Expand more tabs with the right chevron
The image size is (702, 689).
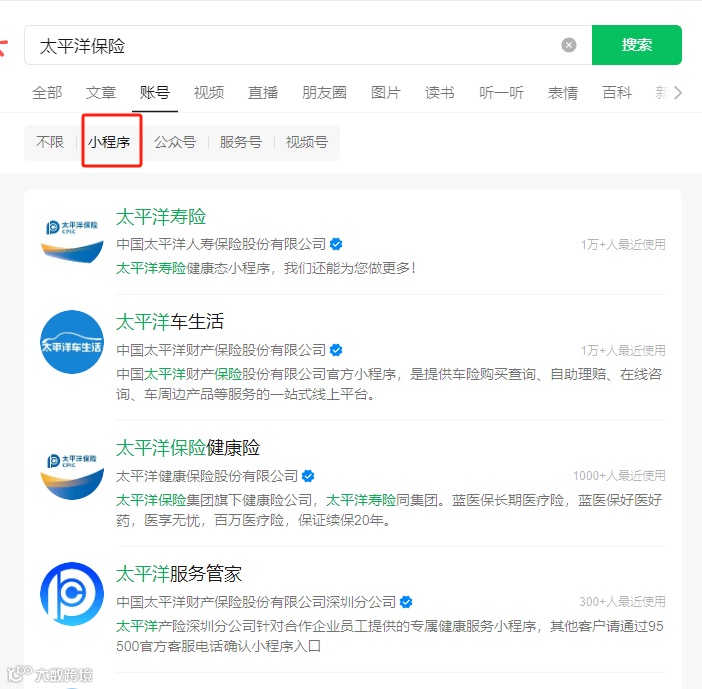(x=678, y=93)
